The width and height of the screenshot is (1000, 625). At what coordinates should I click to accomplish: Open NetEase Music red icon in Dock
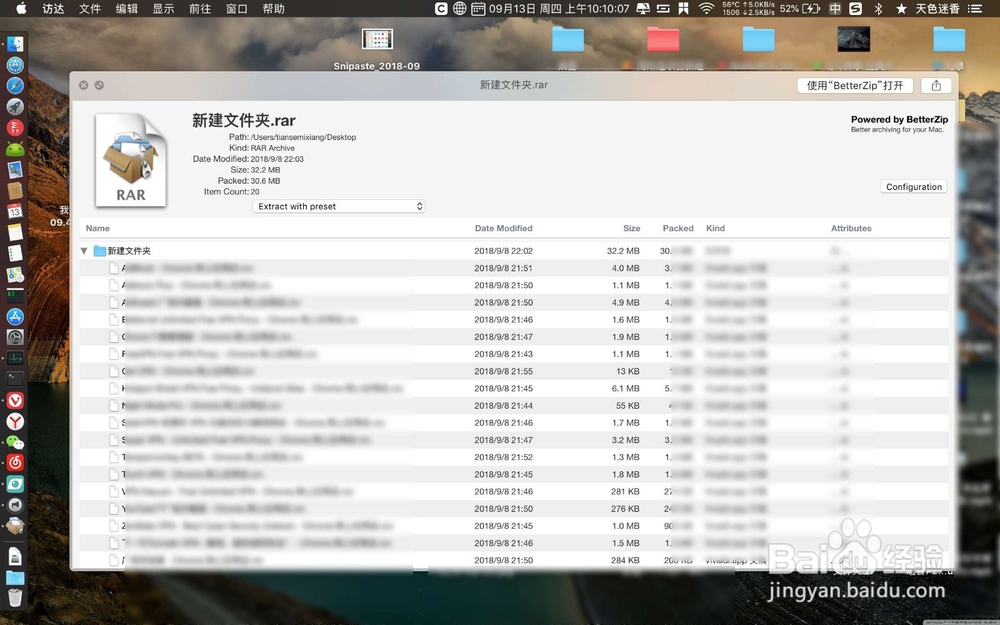click(15, 462)
